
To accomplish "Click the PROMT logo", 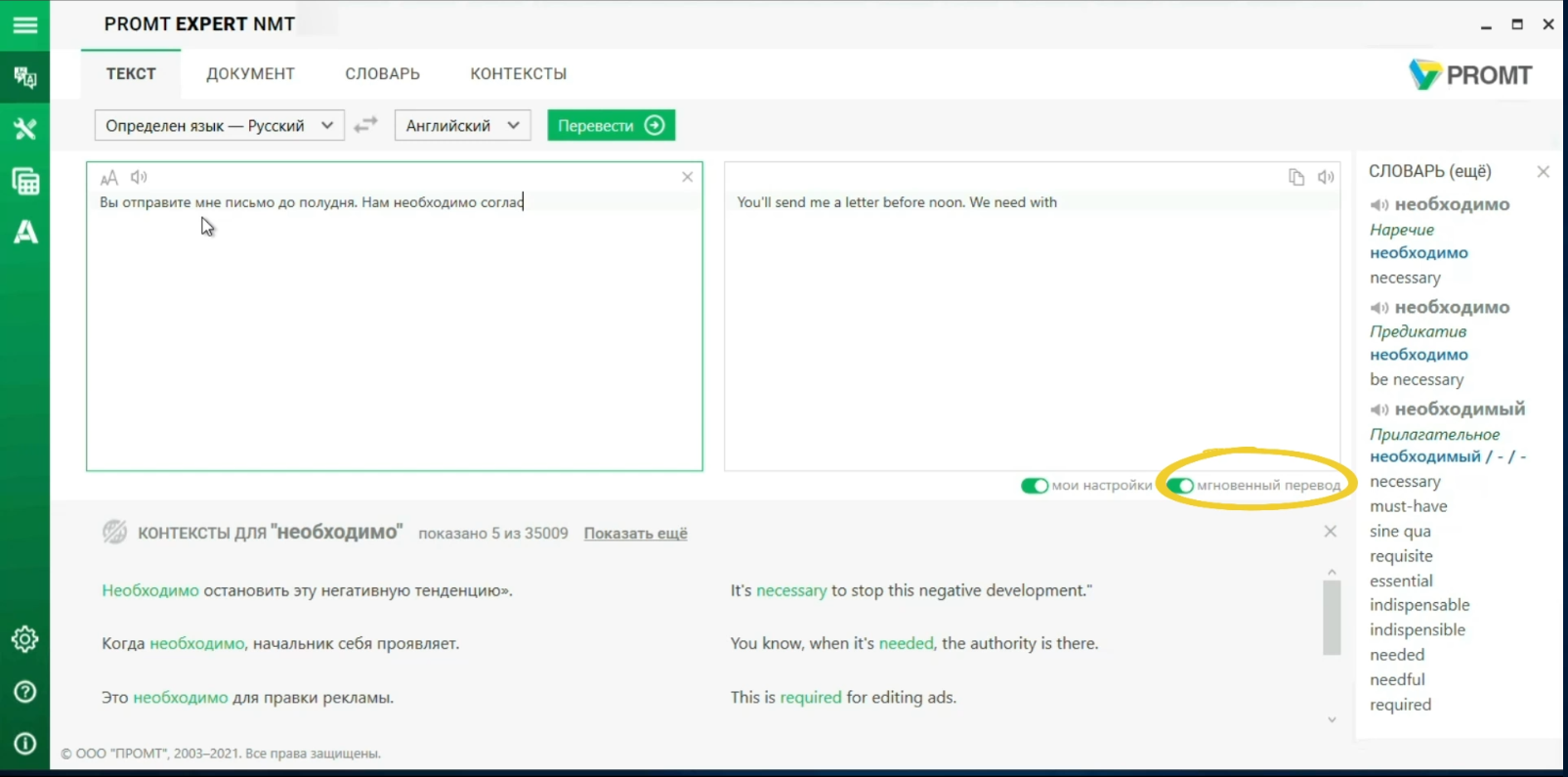I will point(1470,74).
